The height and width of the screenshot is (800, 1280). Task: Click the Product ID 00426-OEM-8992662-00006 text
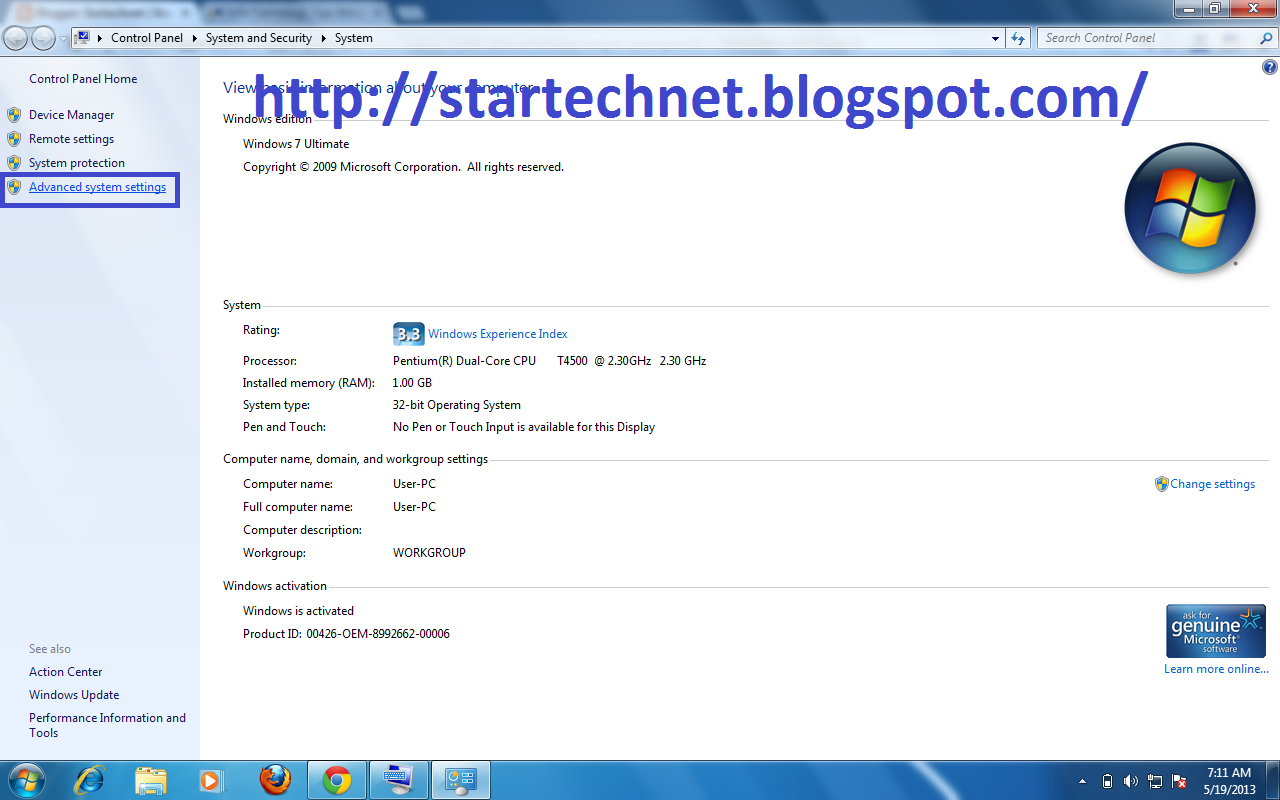click(x=346, y=634)
